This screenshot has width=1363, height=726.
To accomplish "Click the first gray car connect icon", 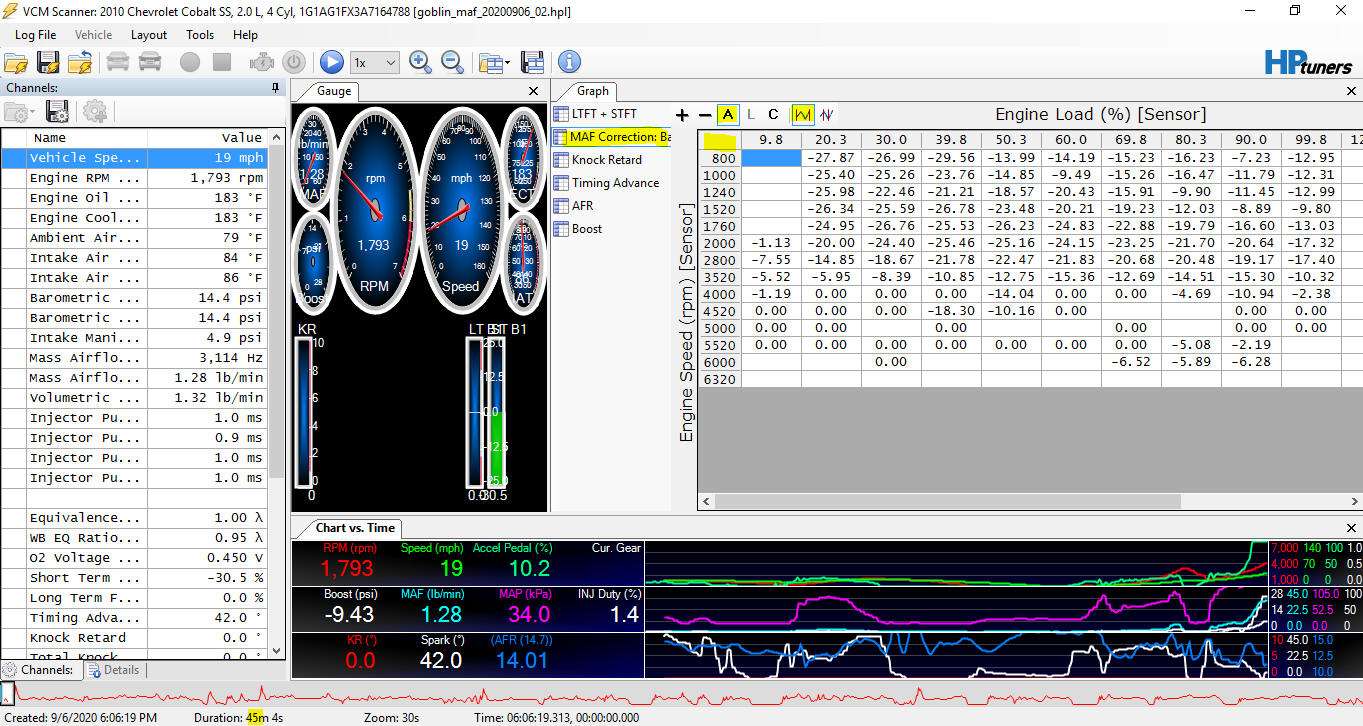I will 118,62.
